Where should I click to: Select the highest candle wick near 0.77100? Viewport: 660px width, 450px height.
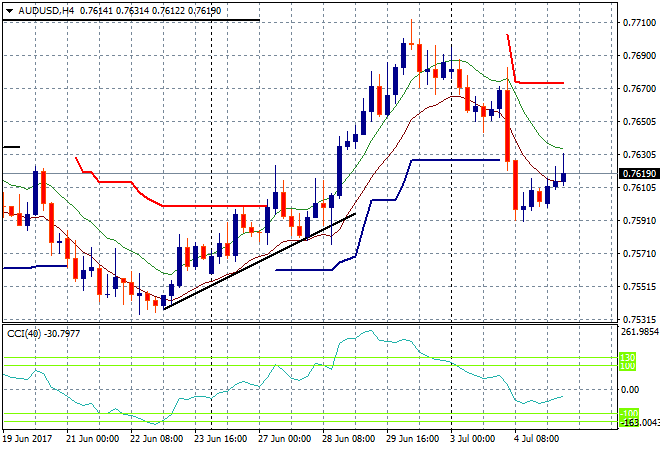click(412, 34)
